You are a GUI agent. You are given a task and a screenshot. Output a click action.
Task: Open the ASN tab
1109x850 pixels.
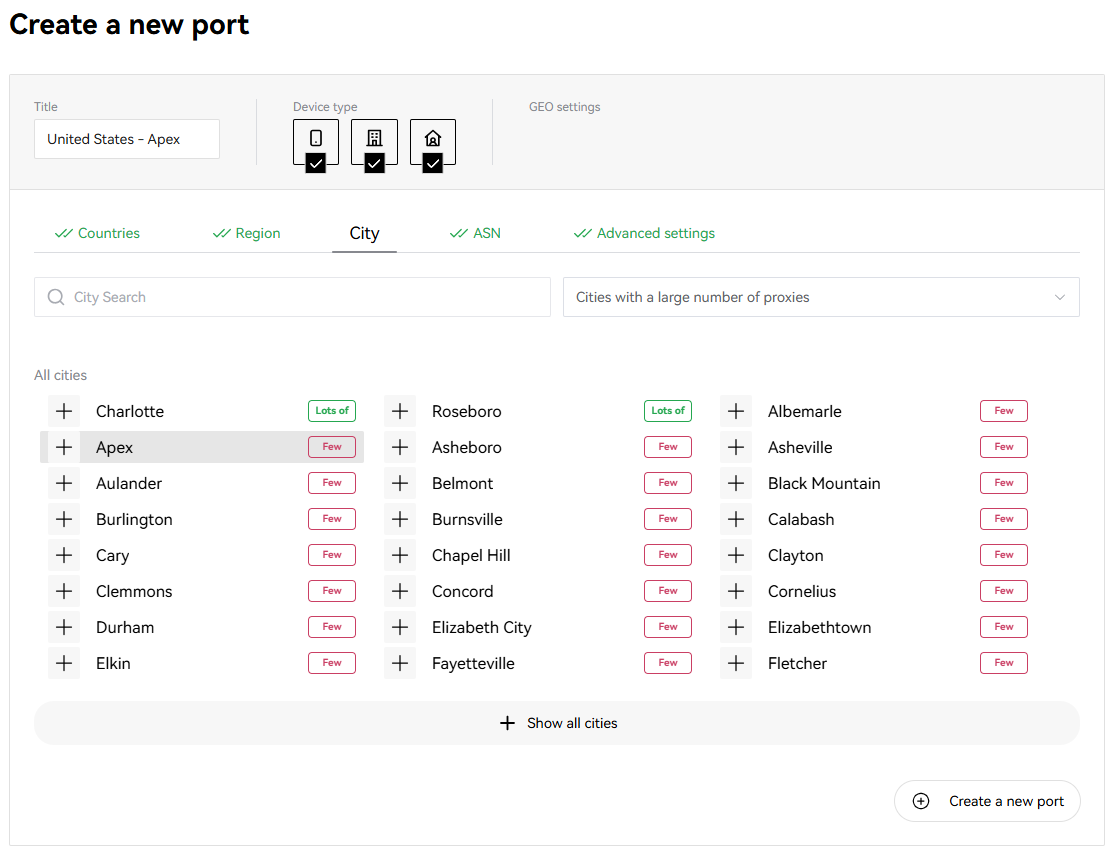click(475, 233)
